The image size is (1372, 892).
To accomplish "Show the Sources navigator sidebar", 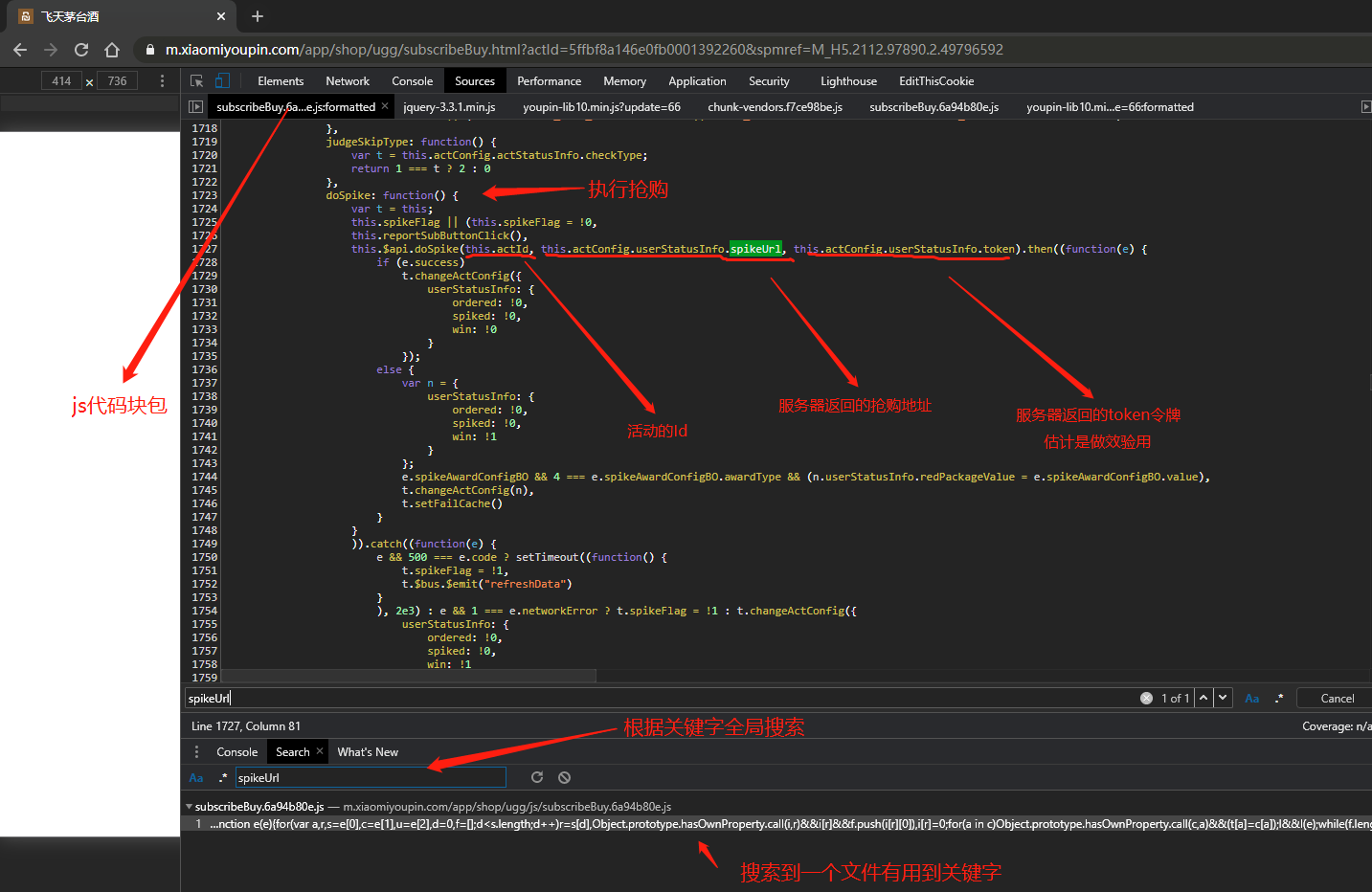I will tap(195, 107).
